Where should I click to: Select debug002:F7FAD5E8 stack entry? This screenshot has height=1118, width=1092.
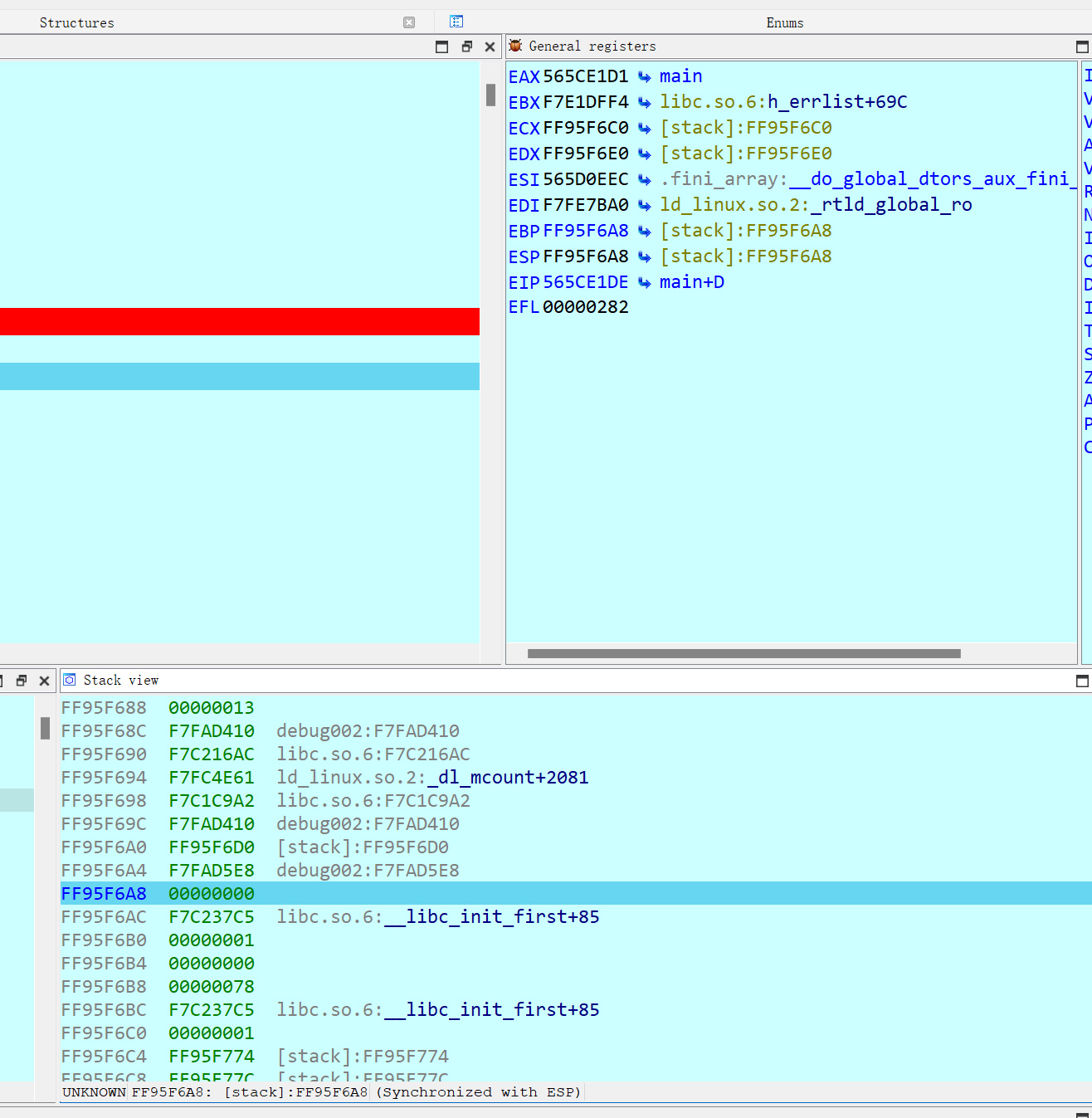[368, 871]
